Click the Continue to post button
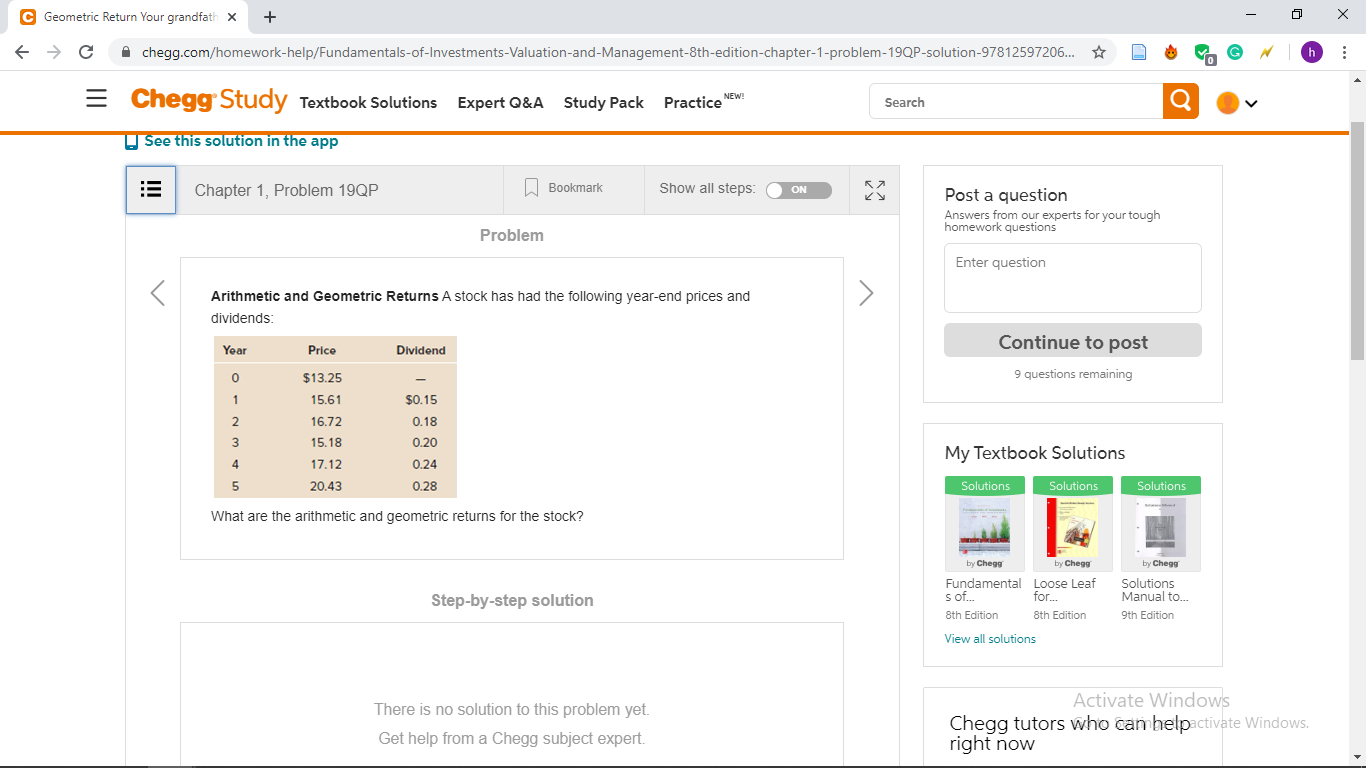 click(1073, 340)
